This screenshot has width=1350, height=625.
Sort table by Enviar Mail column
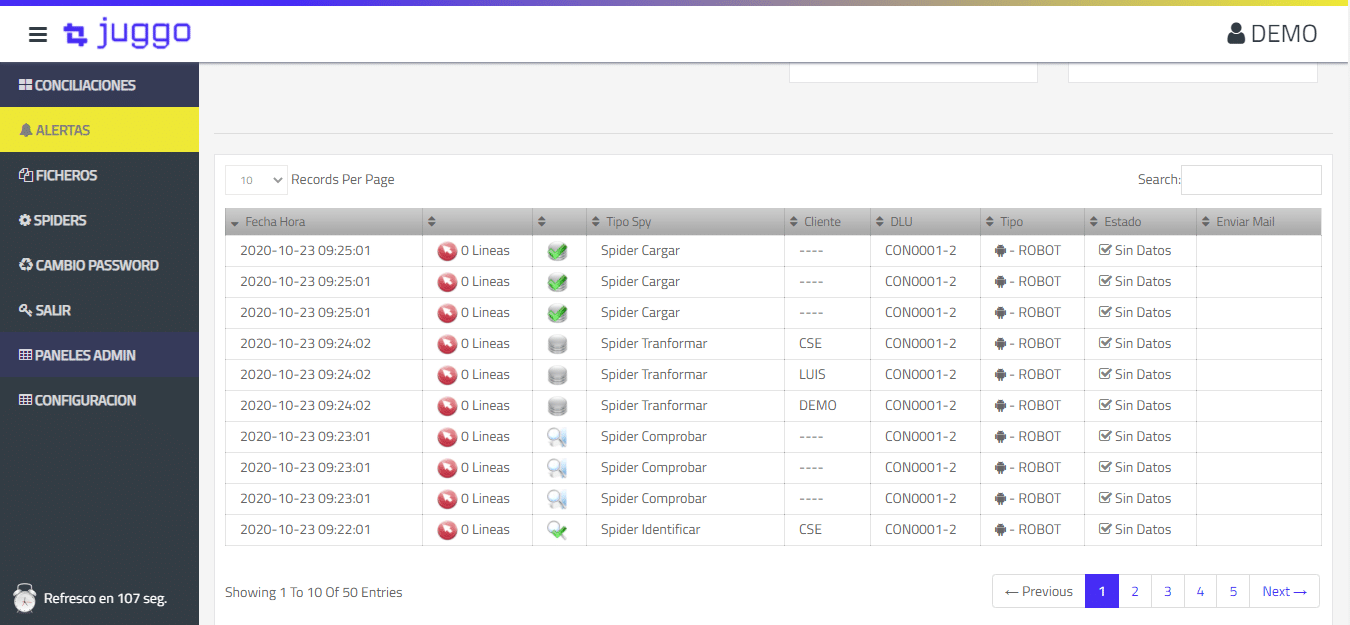pyautogui.click(x=1259, y=222)
